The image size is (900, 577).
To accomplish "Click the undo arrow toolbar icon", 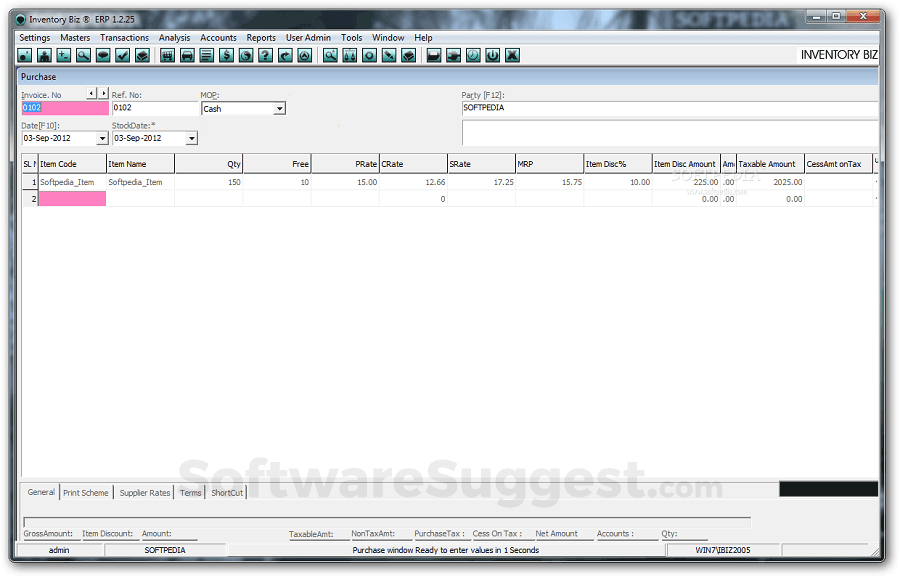I will coord(283,55).
